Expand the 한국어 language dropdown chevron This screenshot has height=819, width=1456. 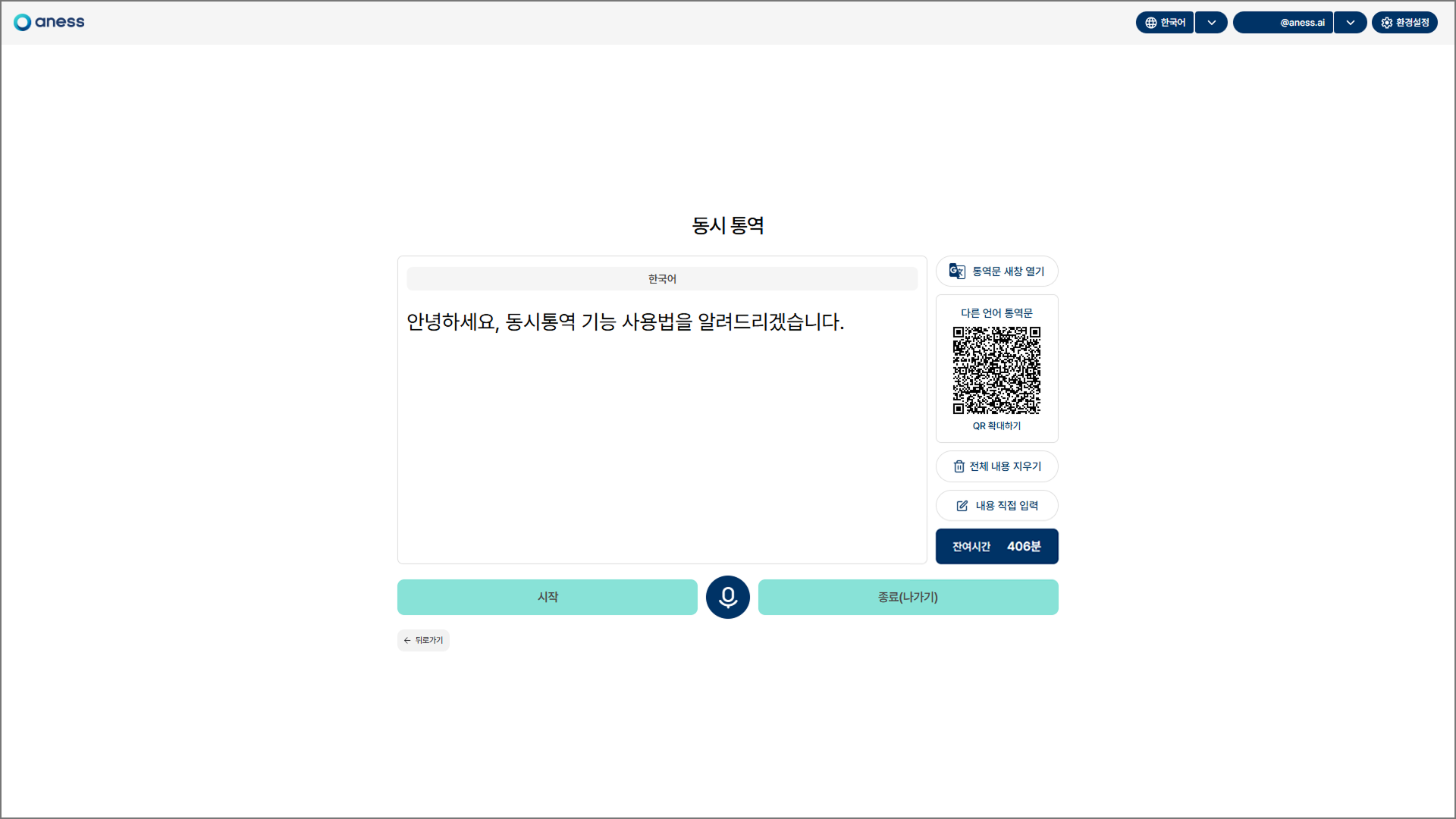1211,23
